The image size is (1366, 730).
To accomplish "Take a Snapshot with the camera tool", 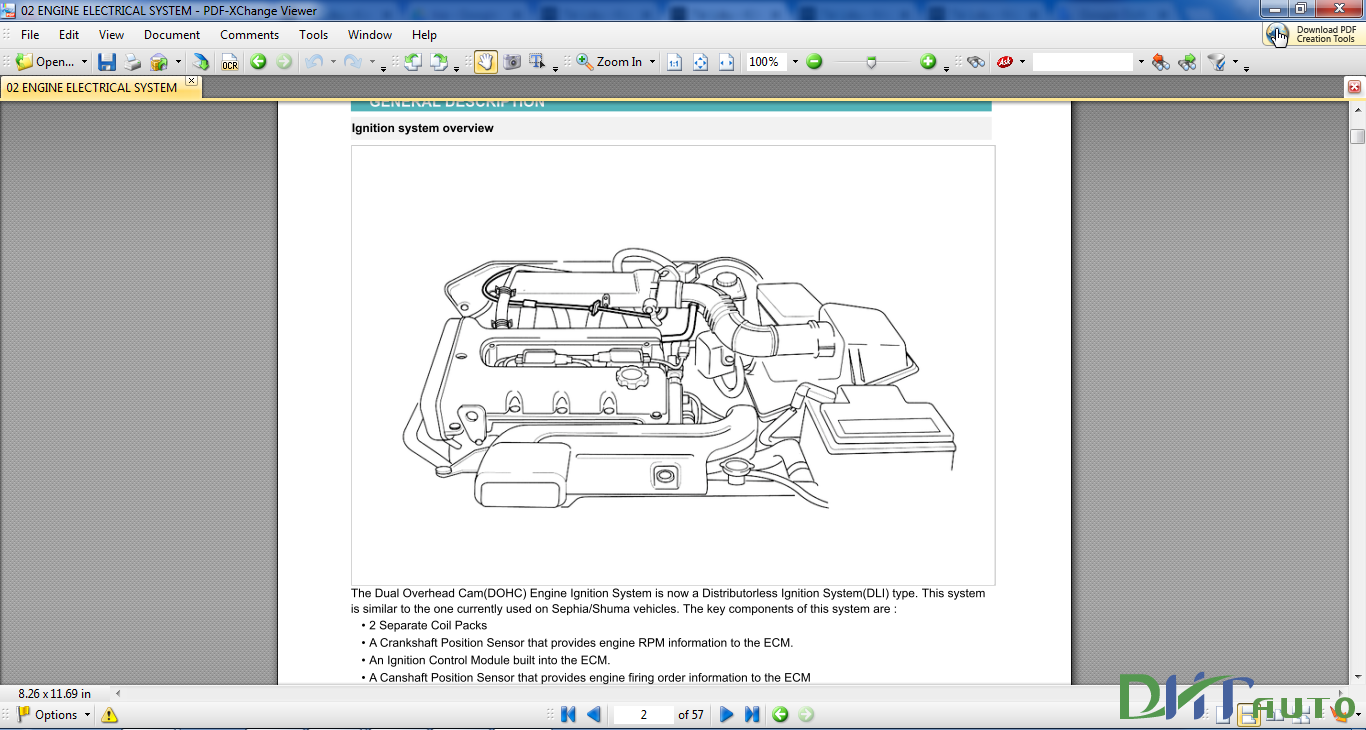I will pyautogui.click(x=512, y=61).
